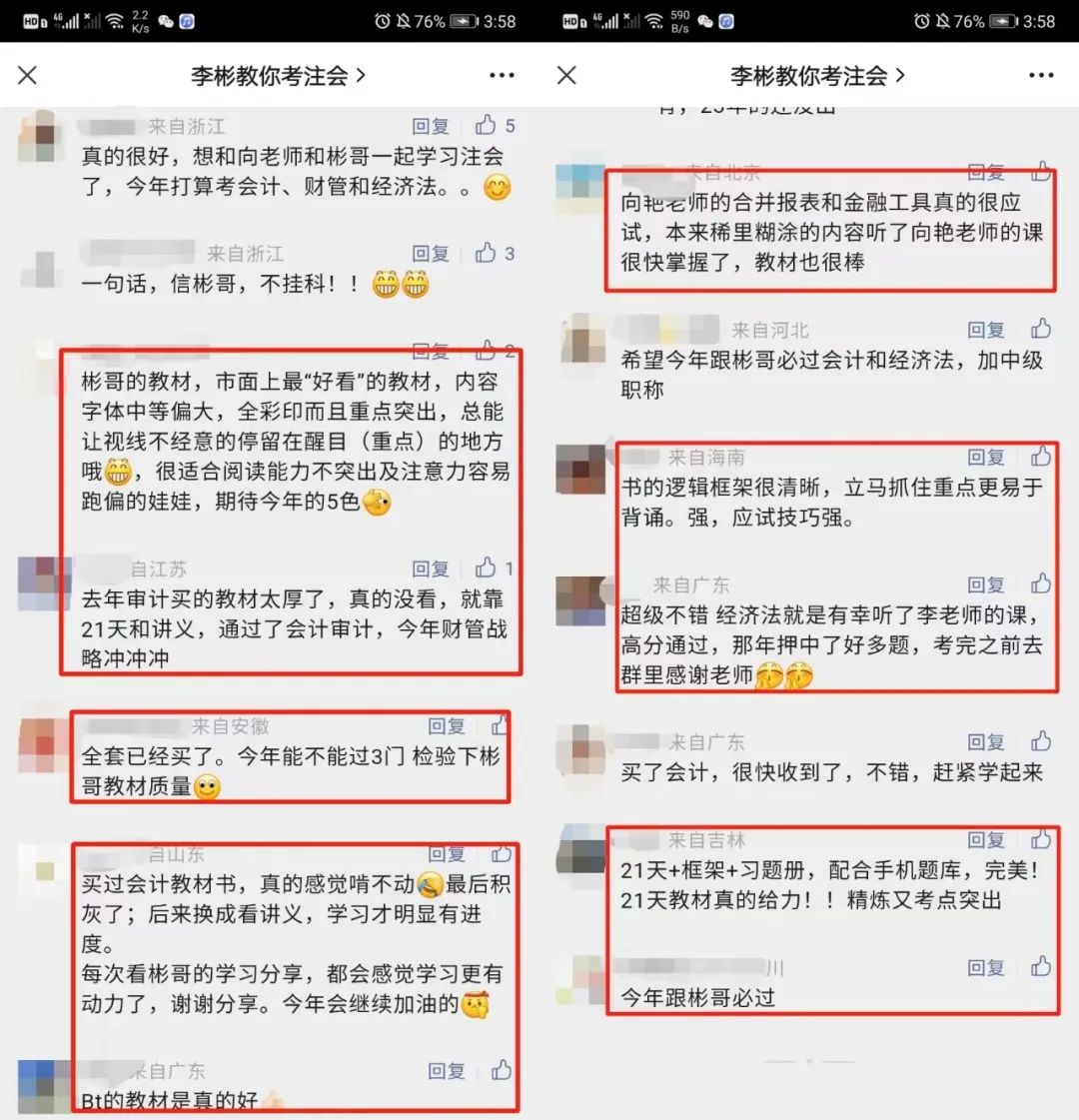The image size is (1079, 1120).
Task: Tap the Anhui commenter's red avatar
Action: pos(43,744)
